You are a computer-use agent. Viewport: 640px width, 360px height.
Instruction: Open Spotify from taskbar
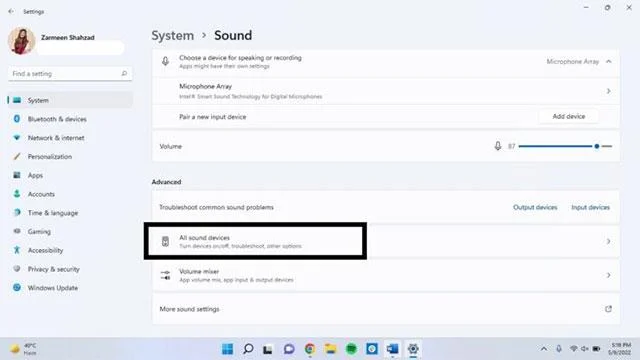click(x=351, y=349)
